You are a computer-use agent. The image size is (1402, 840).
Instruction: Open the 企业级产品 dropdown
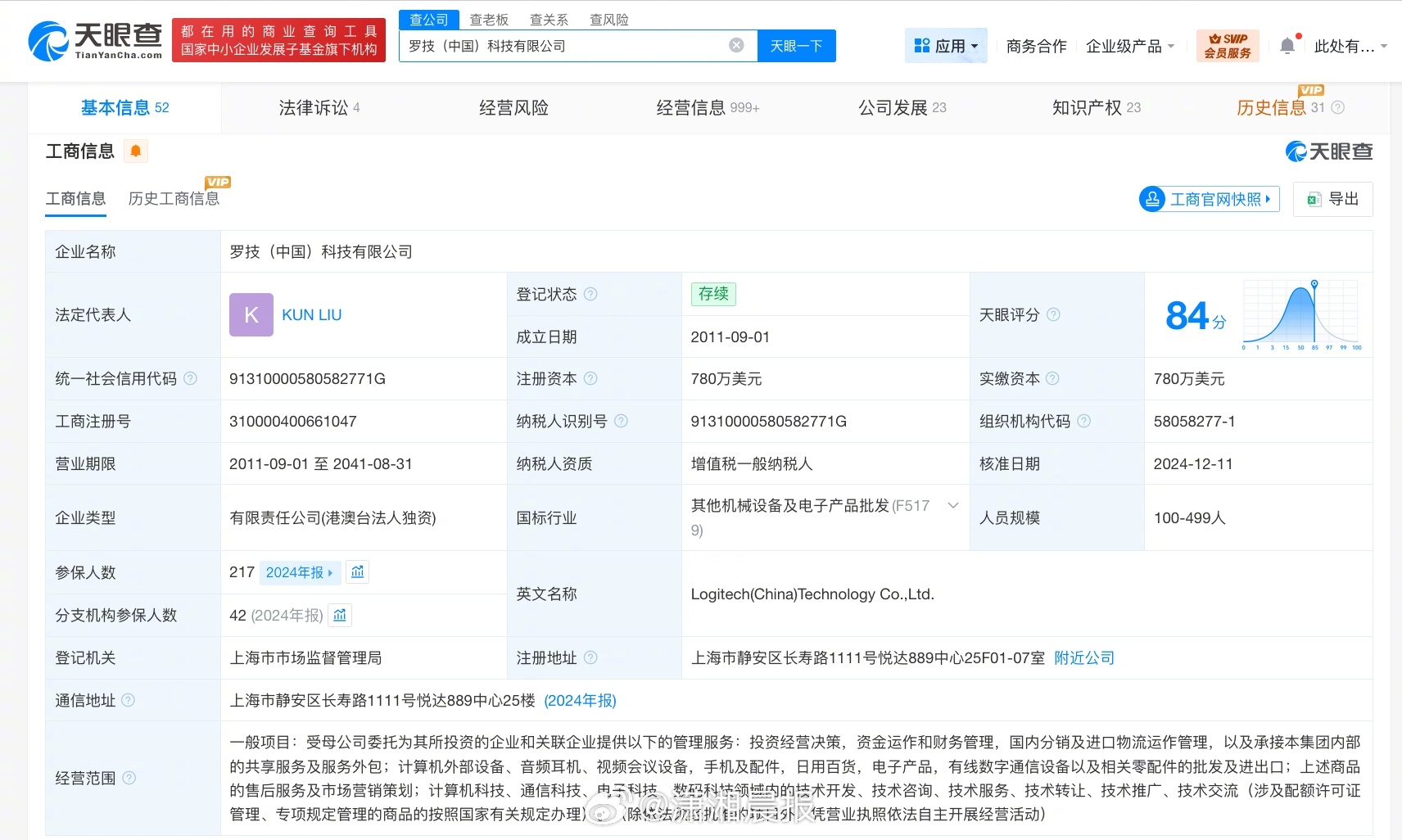(1128, 46)
